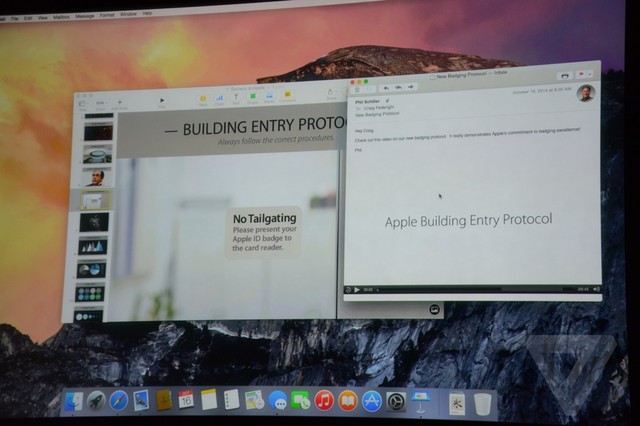
Task: Open Calendar from the Dock
Action: click(x=186, y=400)
